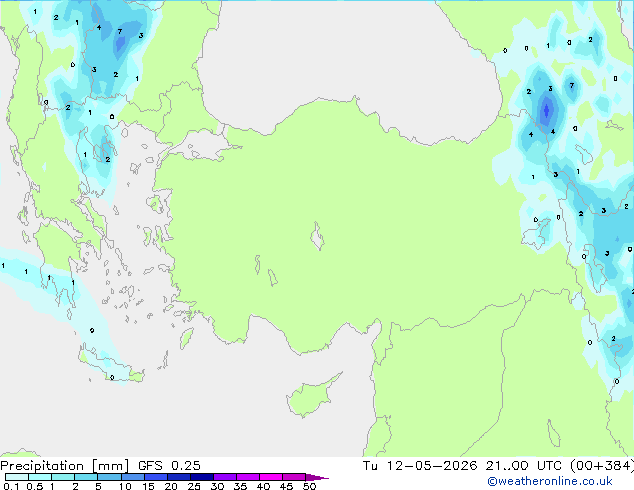Click the '21..00 UTC' time text
The width and height of the screenshot is (634, 490).
[x=523, y=466]
